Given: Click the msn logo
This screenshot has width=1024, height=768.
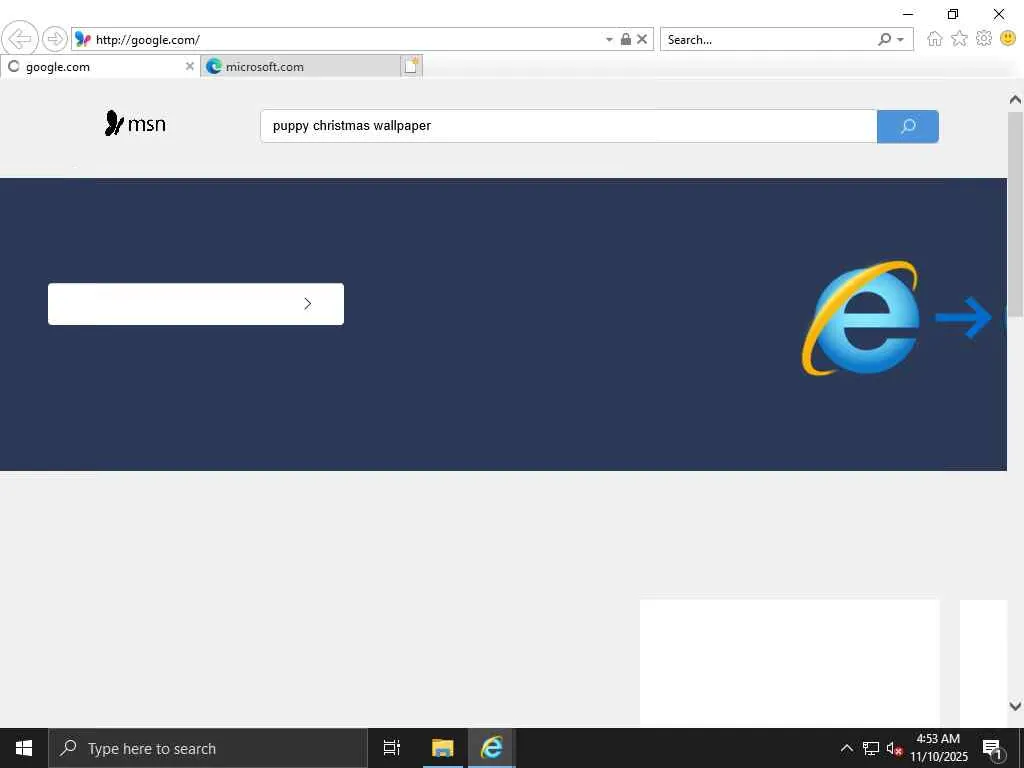Looking at the screenshot, I should [x=135, y=123].
